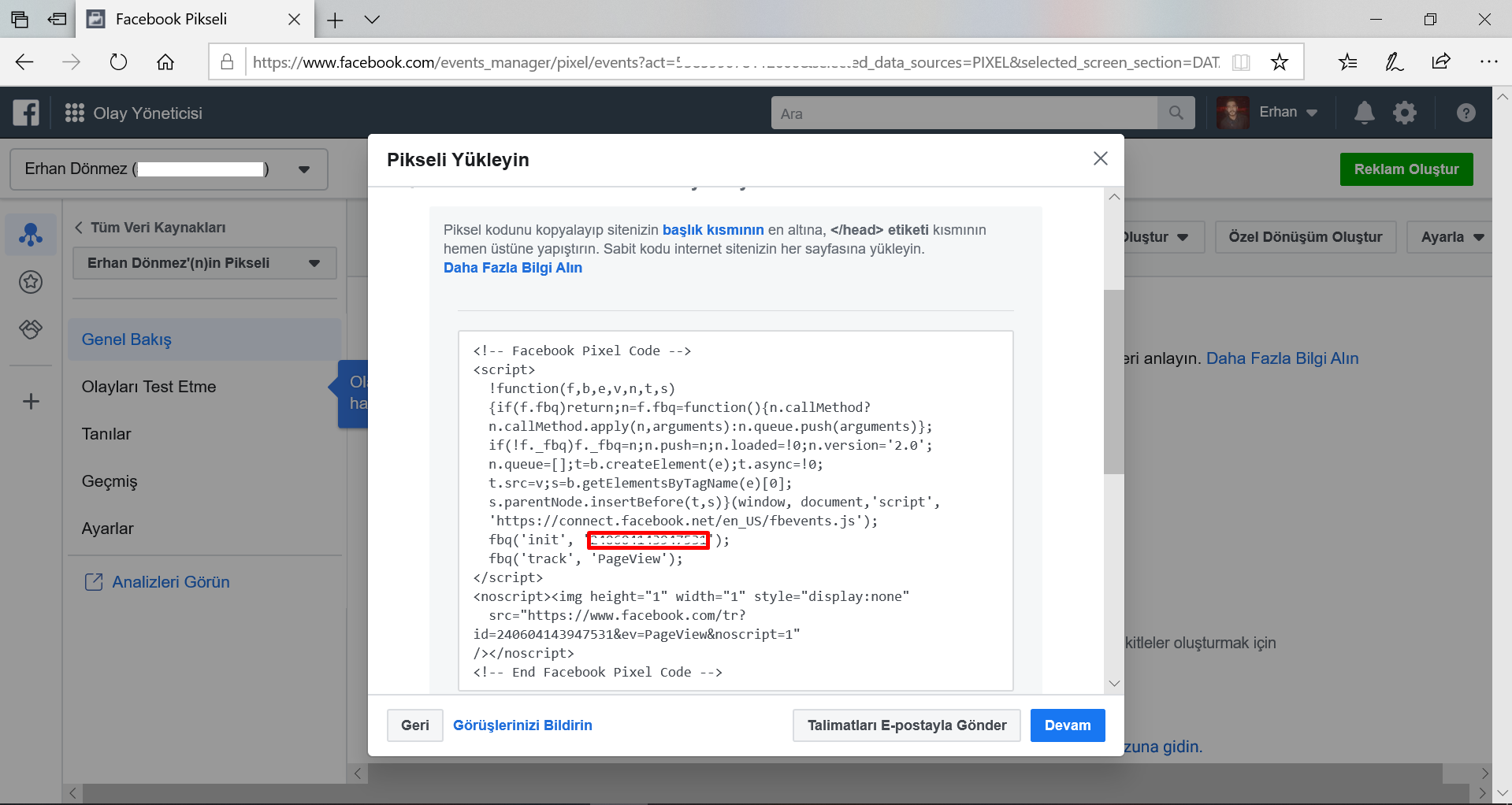Click the dialog scrollbar thumb
The image size is (1512, 805).
click(1114, 382)
